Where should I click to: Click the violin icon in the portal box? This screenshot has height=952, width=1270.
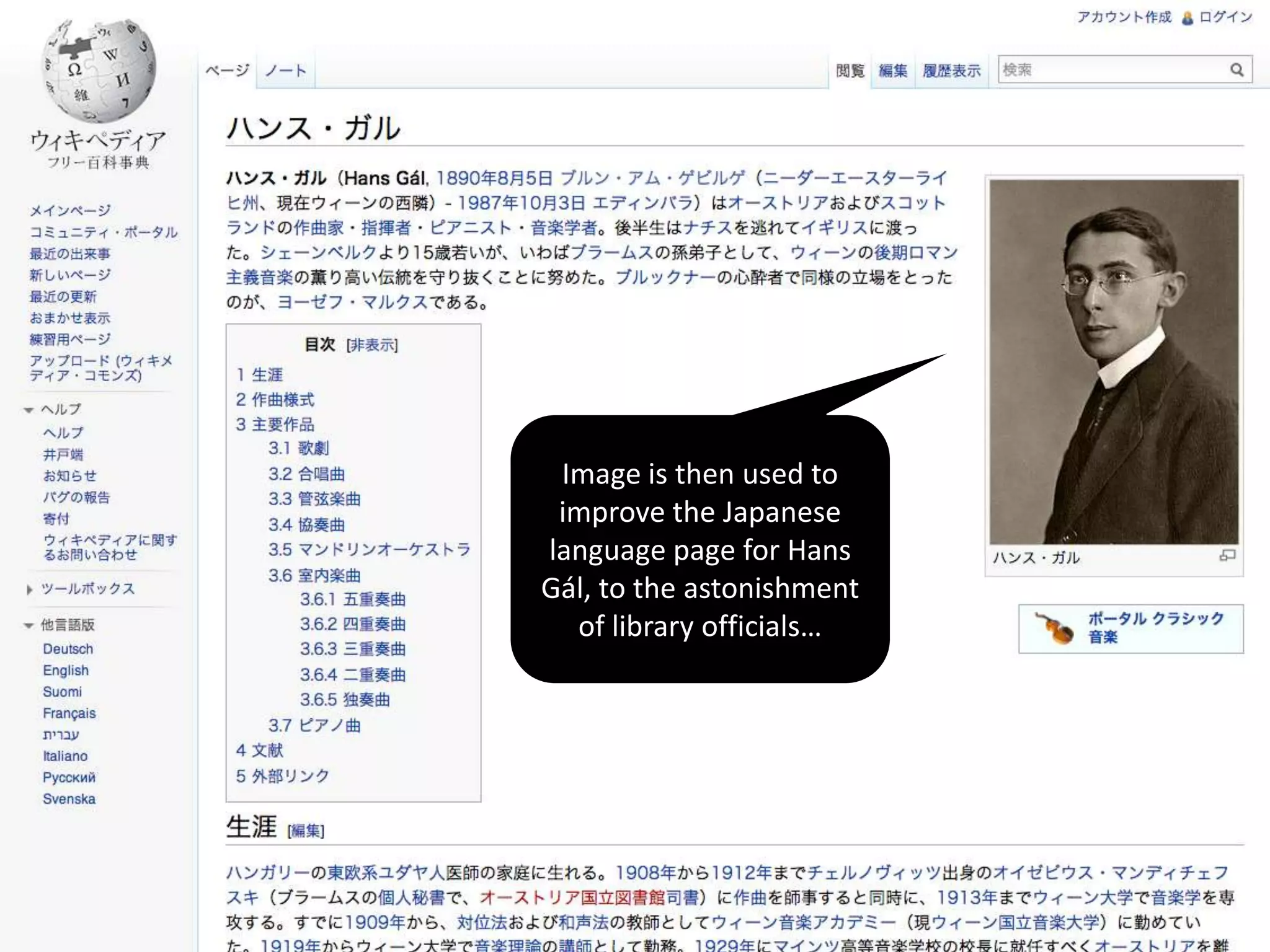click(x=1054, y=628)
